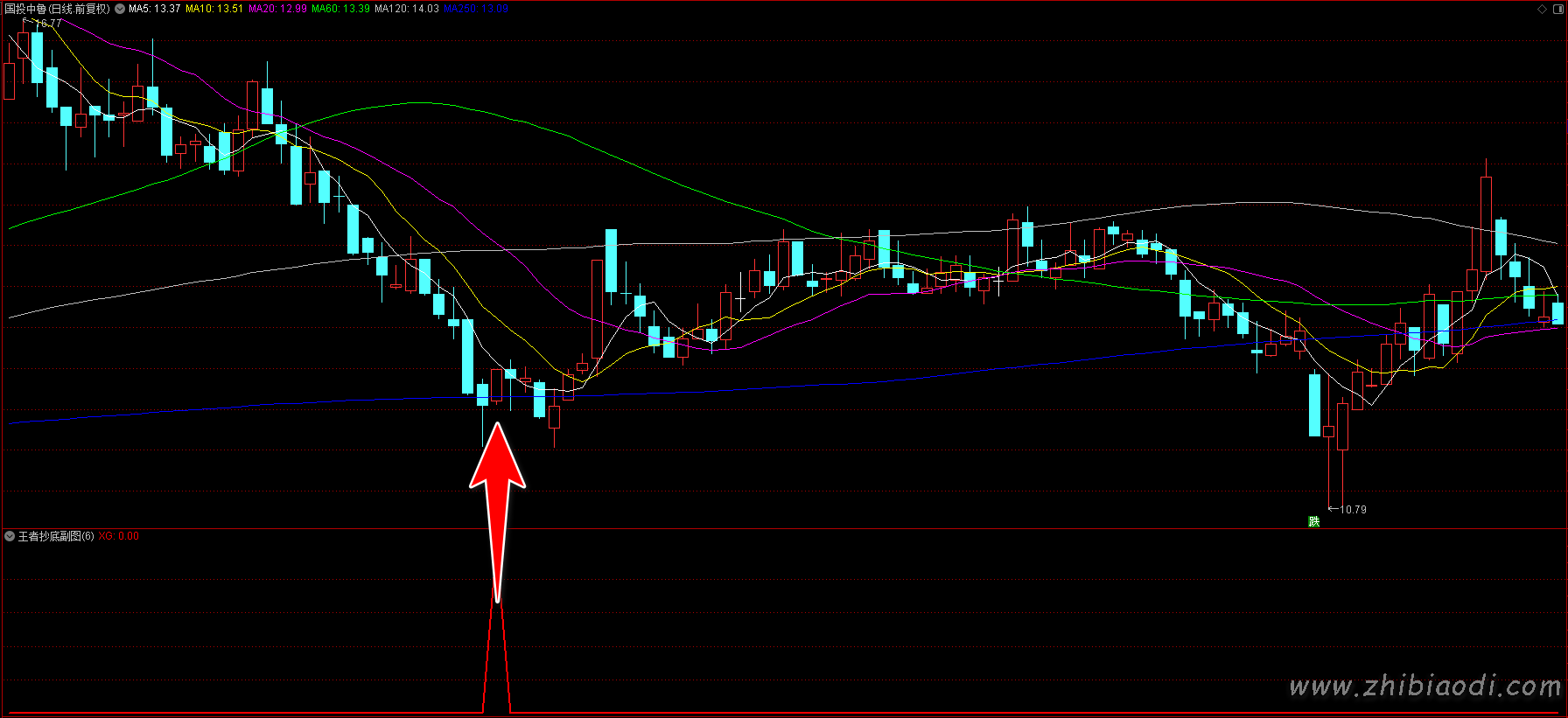
Task: Toggle the side panel icon at top right
Action: coord(1557,9)
